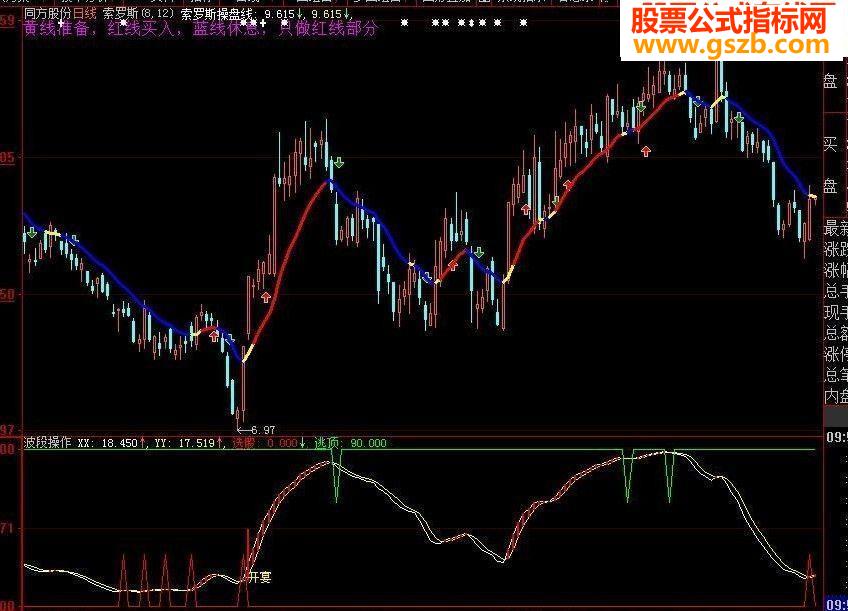The width and height of the screenshot is (848, 611).
Task: Click the 同方股份 stock name label
Action: point(48,14)
